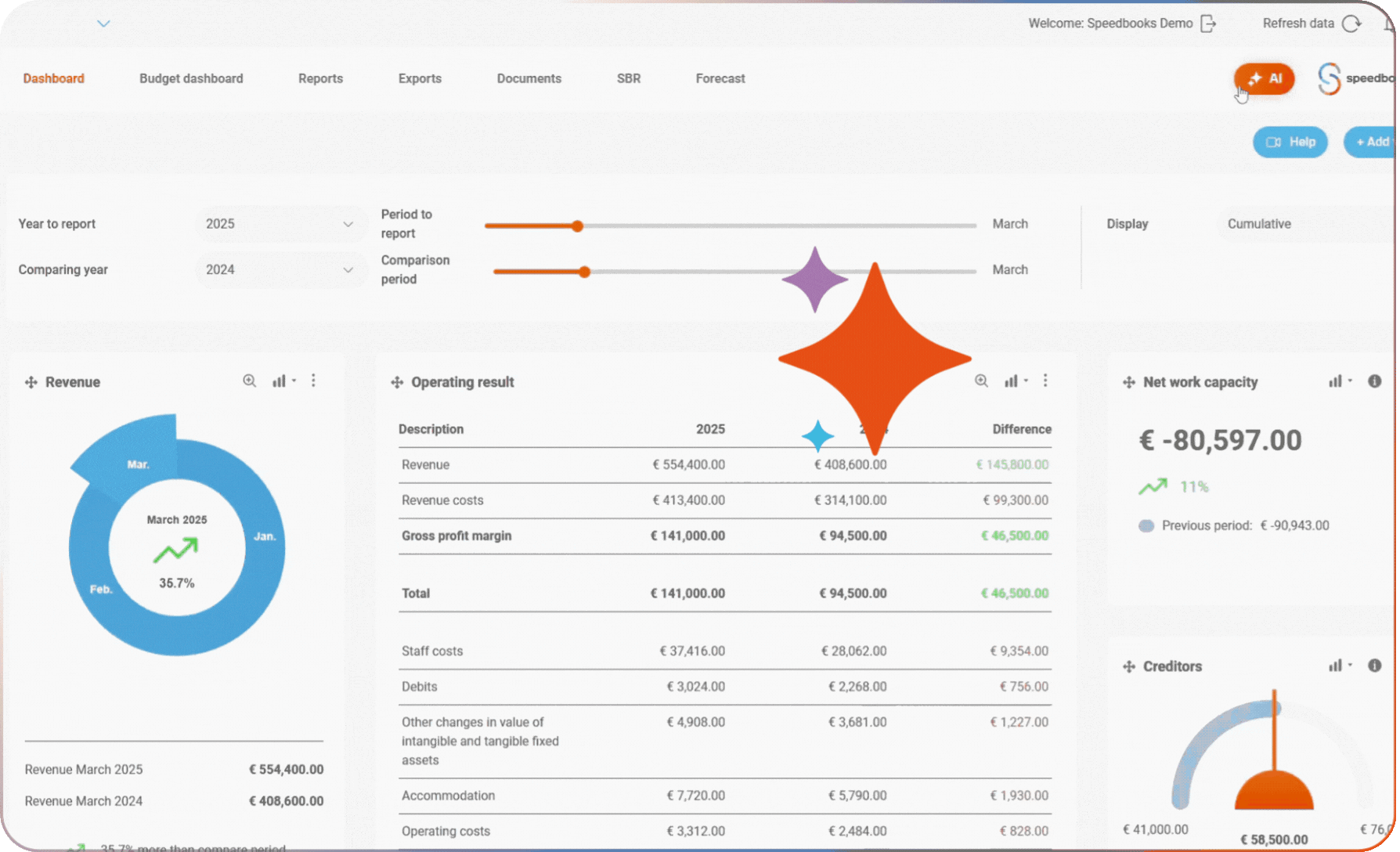The height and width of the screenshot is (852, 1400).
Task: Click the Net work capacity info icon
Action: pos(1375,381)
